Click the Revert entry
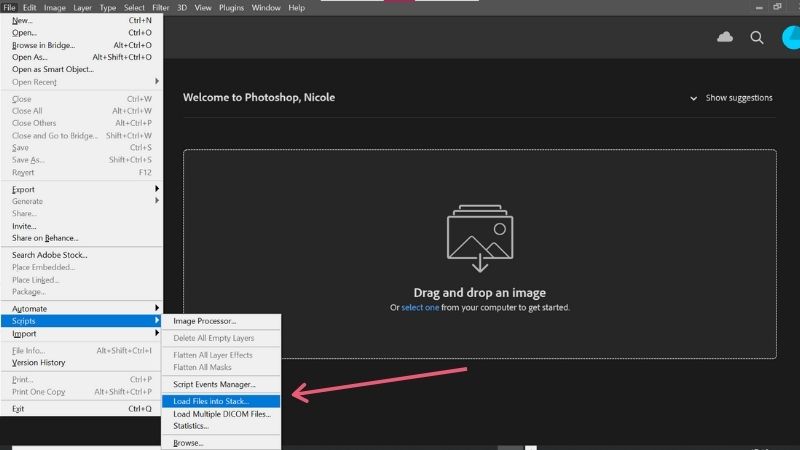 (x=82, y=172)
